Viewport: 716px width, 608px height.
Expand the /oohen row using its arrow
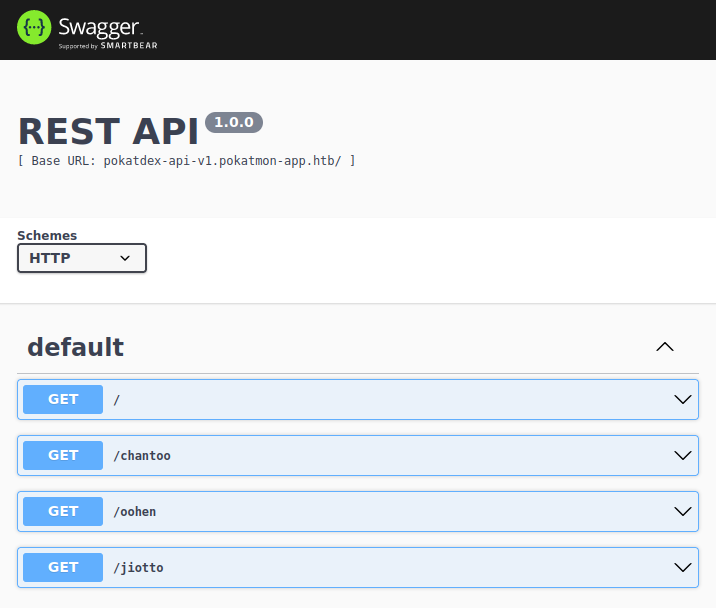click(683, 511)
